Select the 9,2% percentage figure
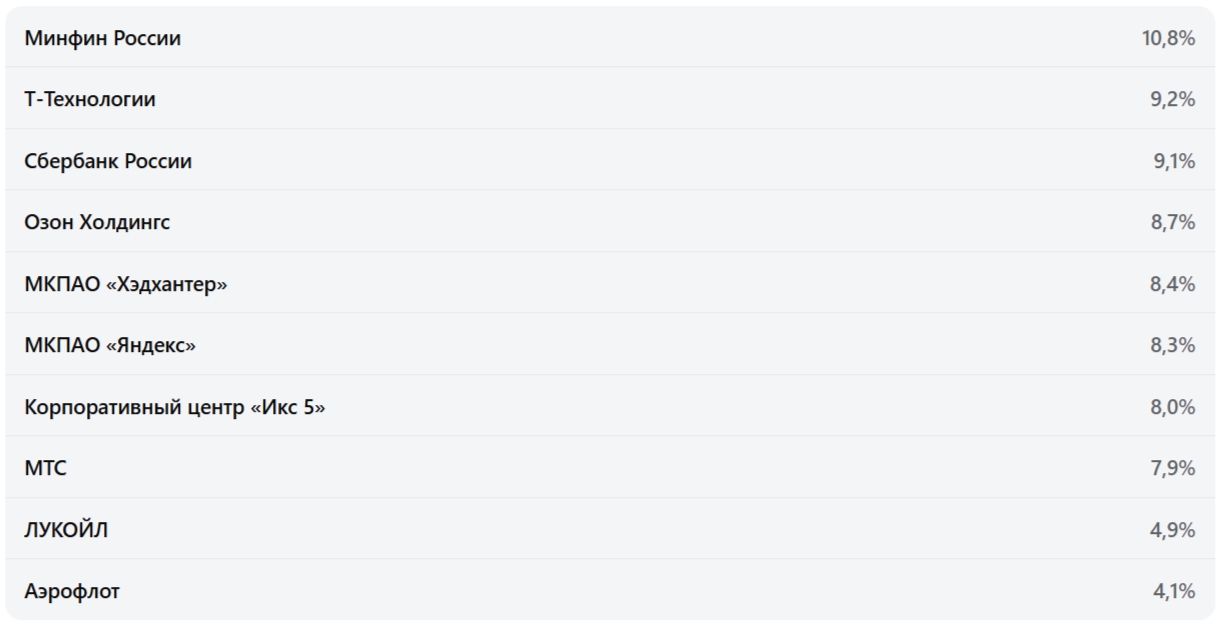The image size is (1220, 625). 1172,100
